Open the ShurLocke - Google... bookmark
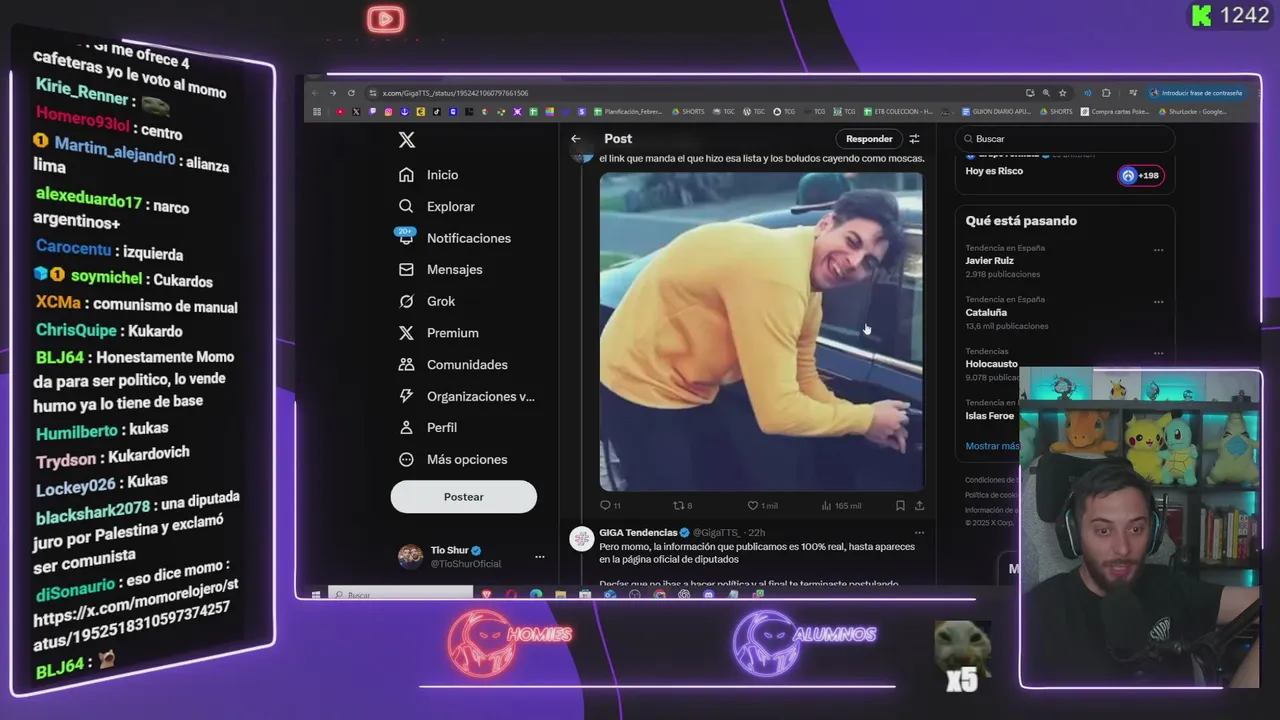The height and width of the screenshot is (720, 1280). pos(1192,112)
